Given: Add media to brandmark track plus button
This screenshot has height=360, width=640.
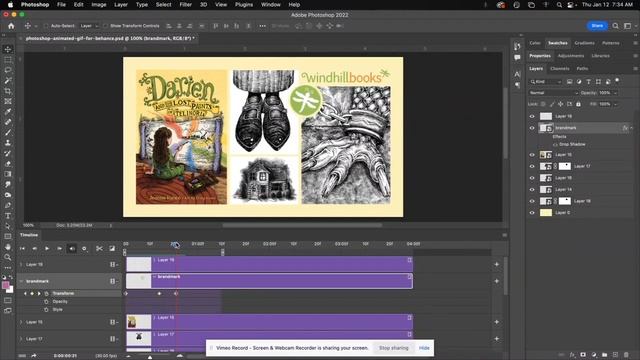Looking at the screenshot, I should click(x=497, y=281).
